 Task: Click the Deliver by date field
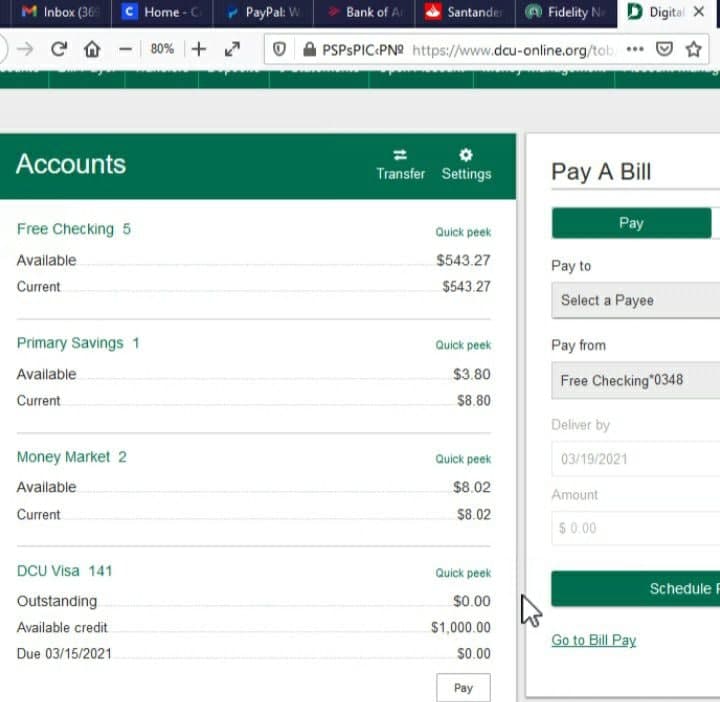point(634,459)
